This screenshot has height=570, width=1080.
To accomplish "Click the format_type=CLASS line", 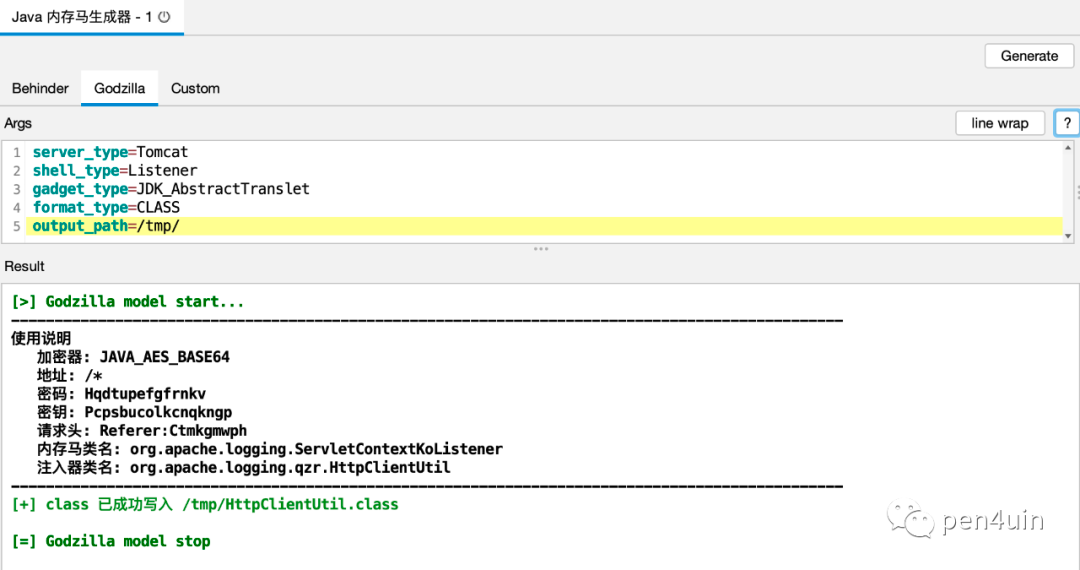I will tap(106, 207).
